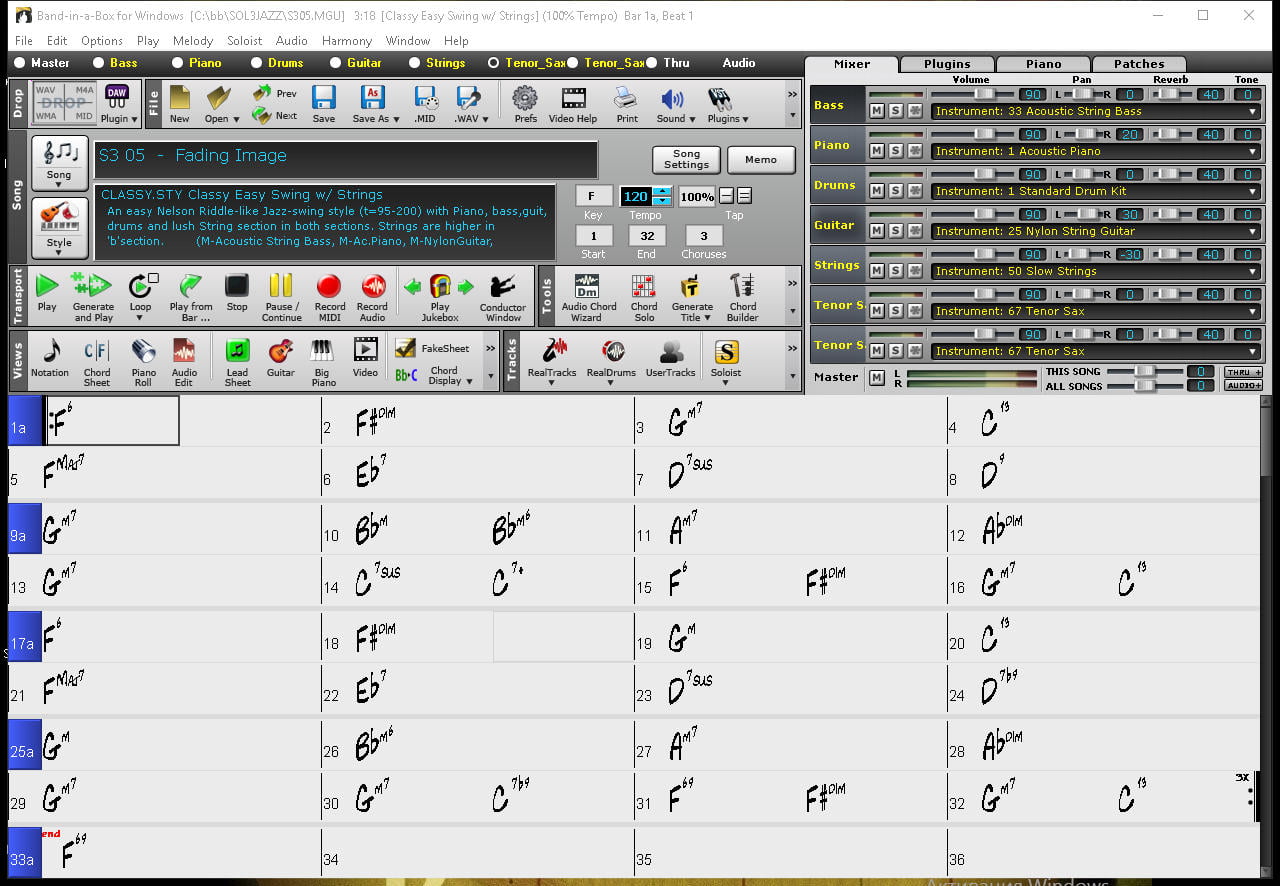This screenshot has height=886, width=1280.
Task: Mute the Bass track in mixer
Action: (x=877, y=111)
